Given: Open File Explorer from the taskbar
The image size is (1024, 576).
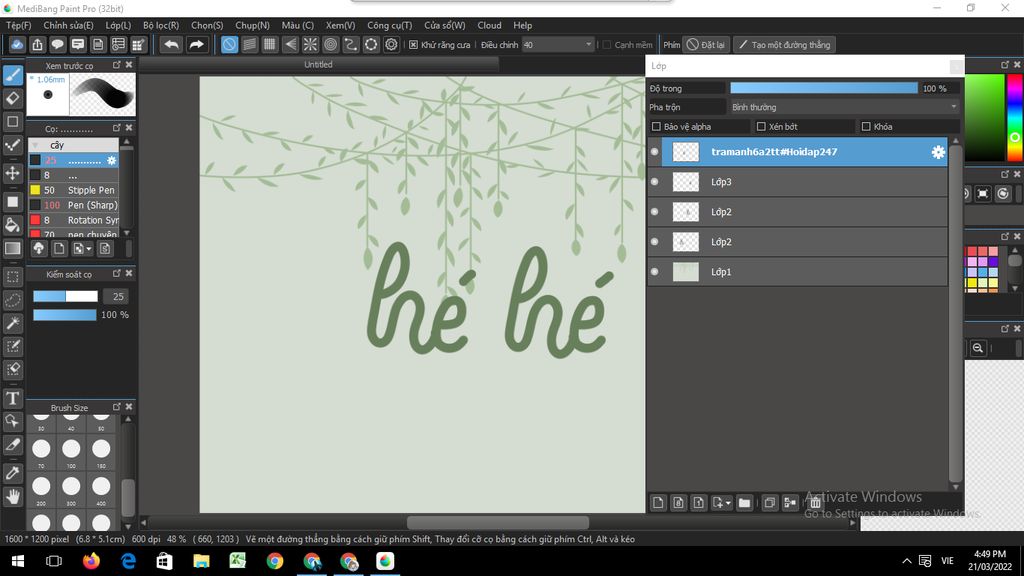Looking at the screenshot, I should [201, 561].
